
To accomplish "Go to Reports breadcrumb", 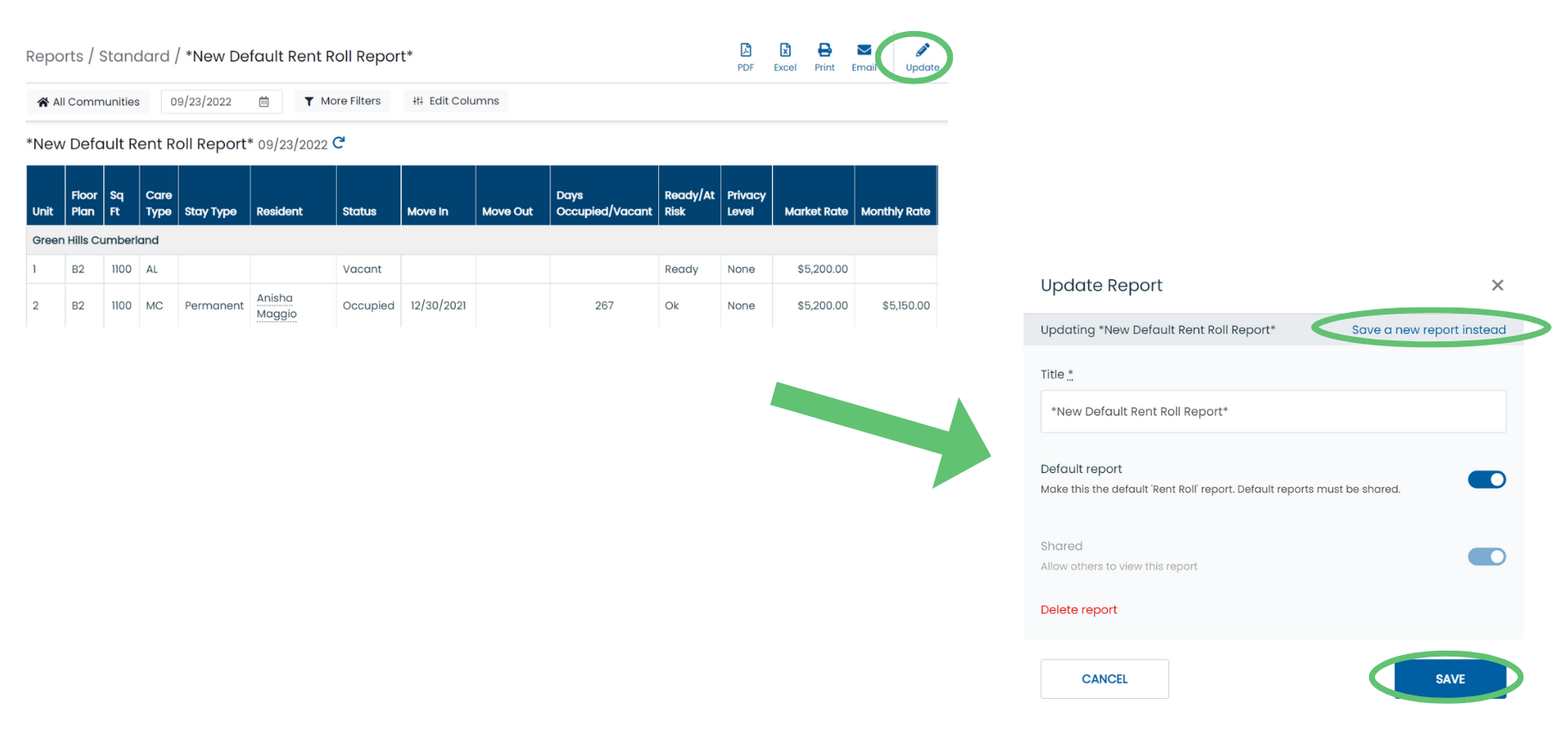I will 54,56.
